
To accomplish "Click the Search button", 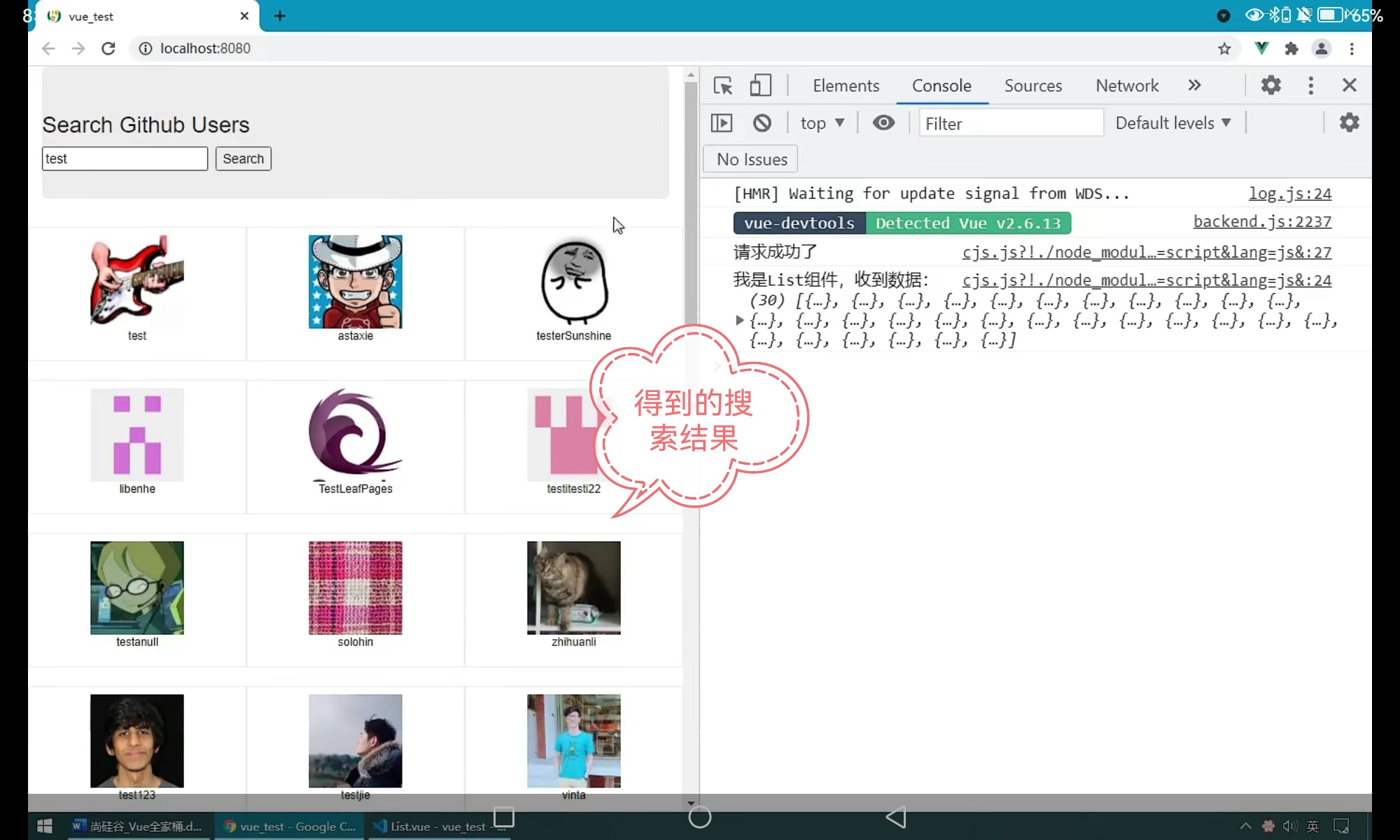I will 243,159.
